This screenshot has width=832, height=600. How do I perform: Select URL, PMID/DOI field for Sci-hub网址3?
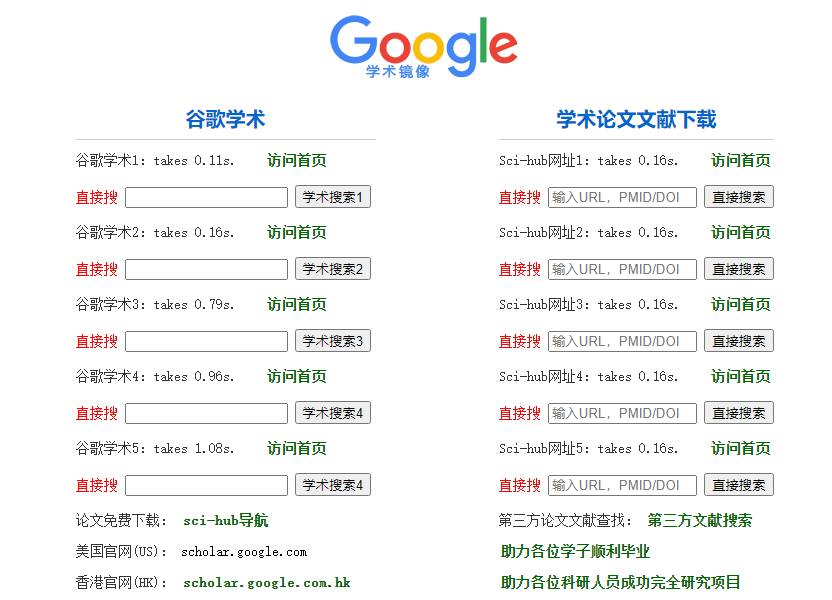[x=622, y=342]
